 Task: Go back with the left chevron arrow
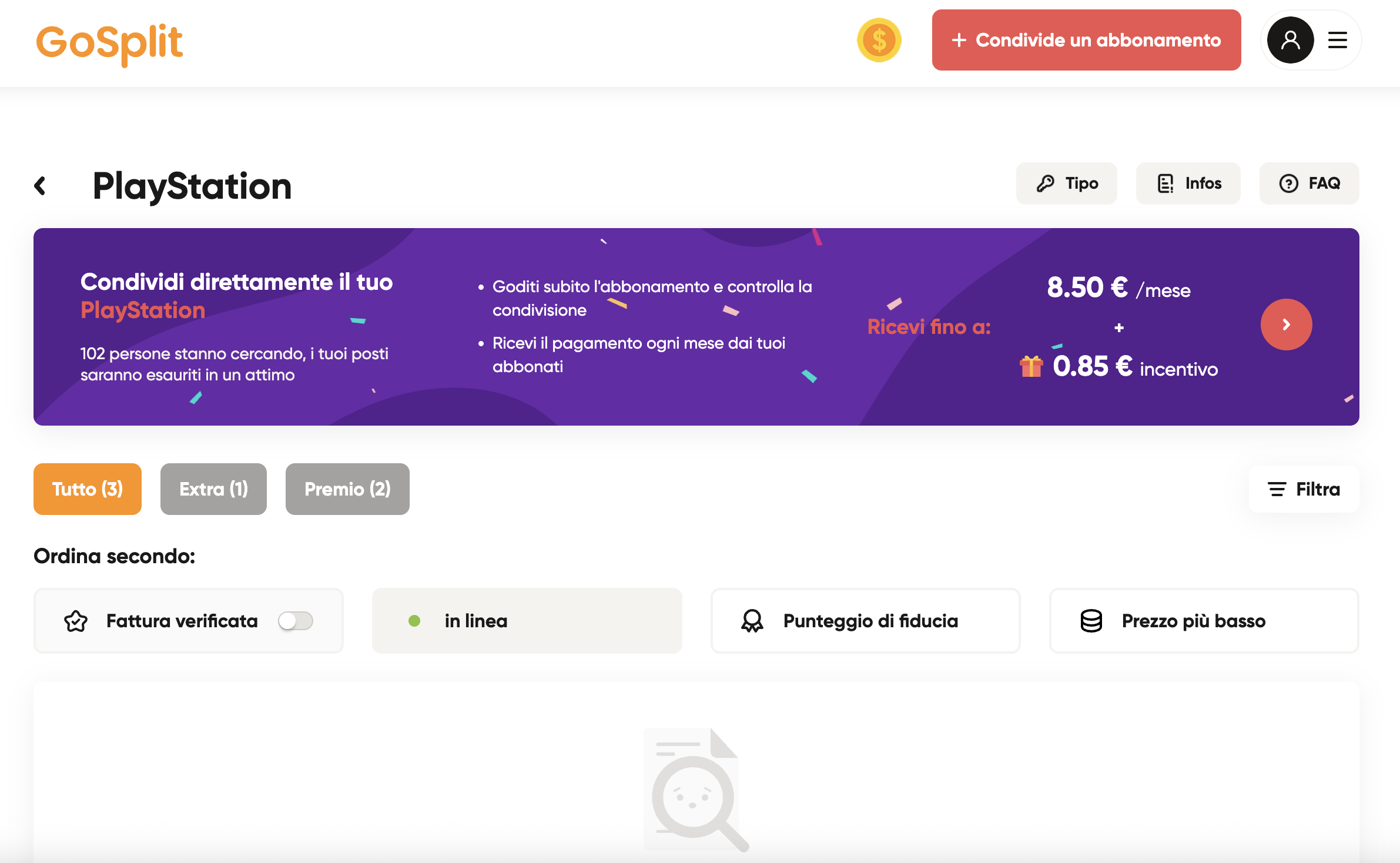[40, 186]
